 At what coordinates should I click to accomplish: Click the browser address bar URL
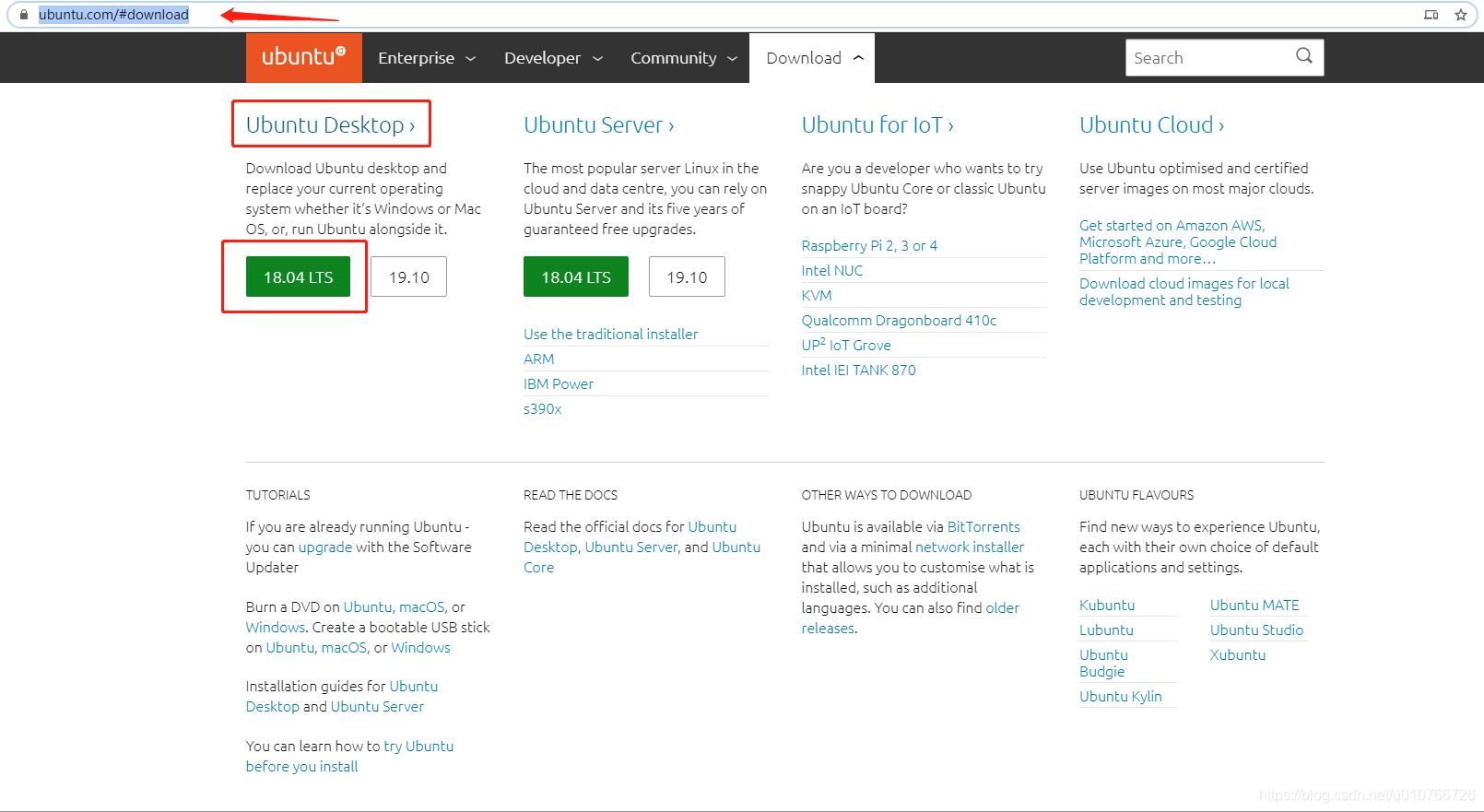(x=113, y=15)
